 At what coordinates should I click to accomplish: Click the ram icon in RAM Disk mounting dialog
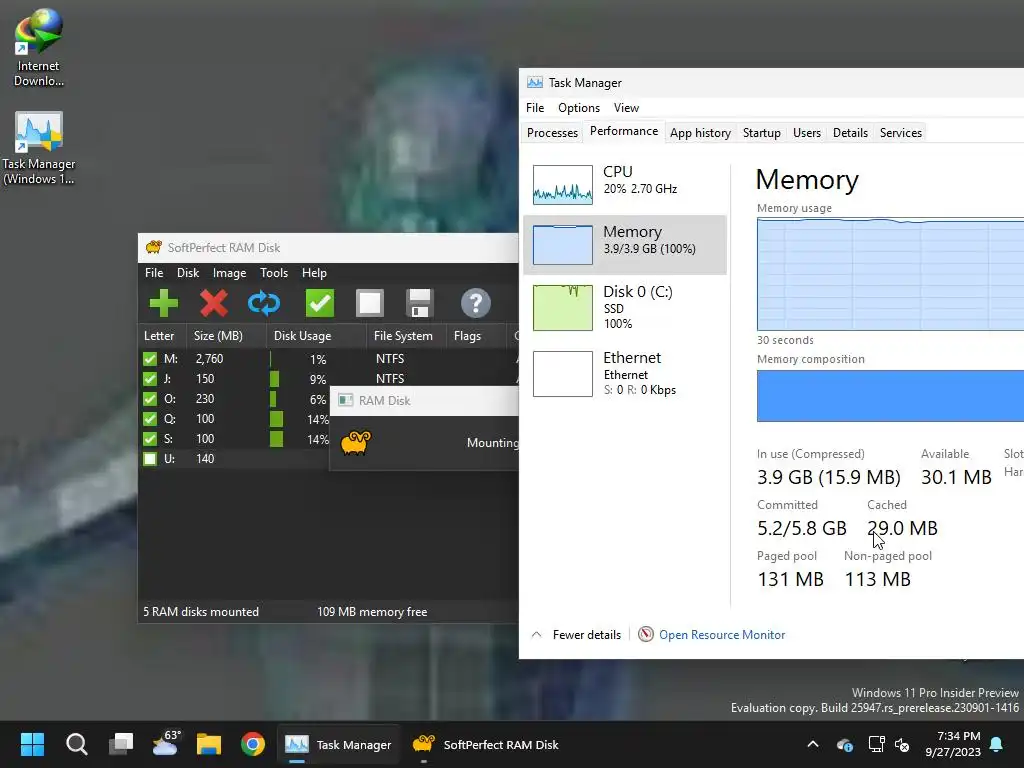(356, 443)
